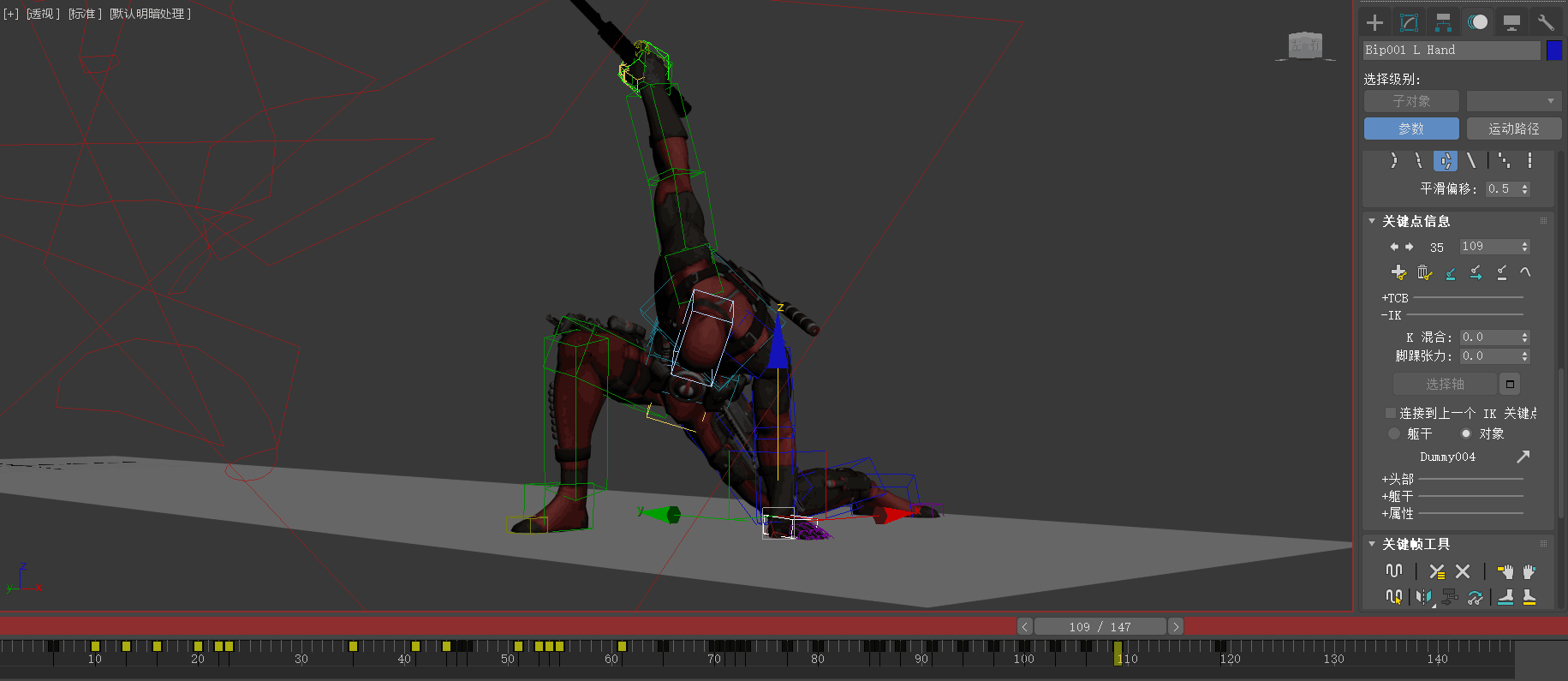Click the yellow keyframe marker at frame 10
Viewport: 1568px width, 681px height.
(x=95, y=646)
